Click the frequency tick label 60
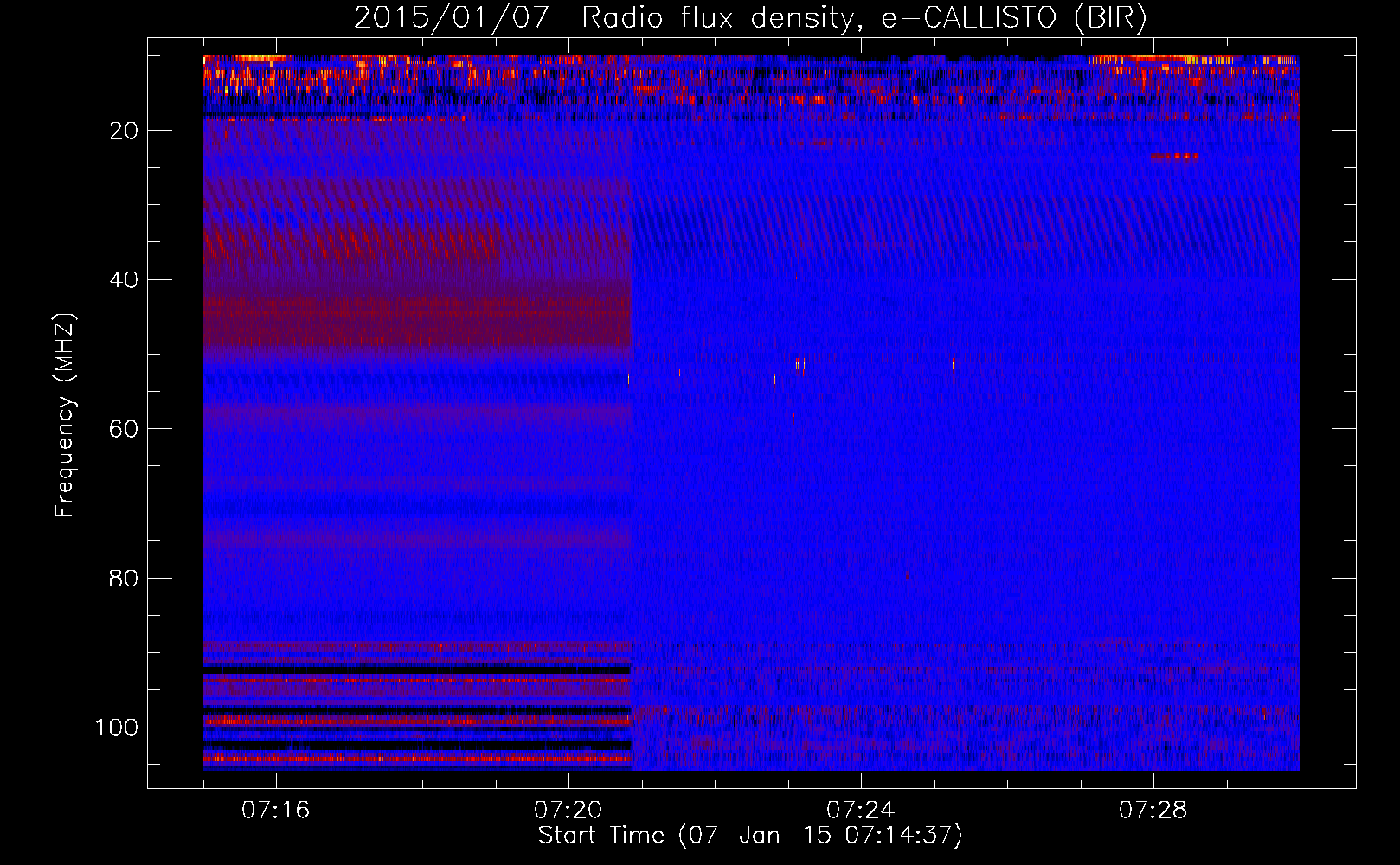This screenshot has width=1400, height=865. tap(124, 429)
